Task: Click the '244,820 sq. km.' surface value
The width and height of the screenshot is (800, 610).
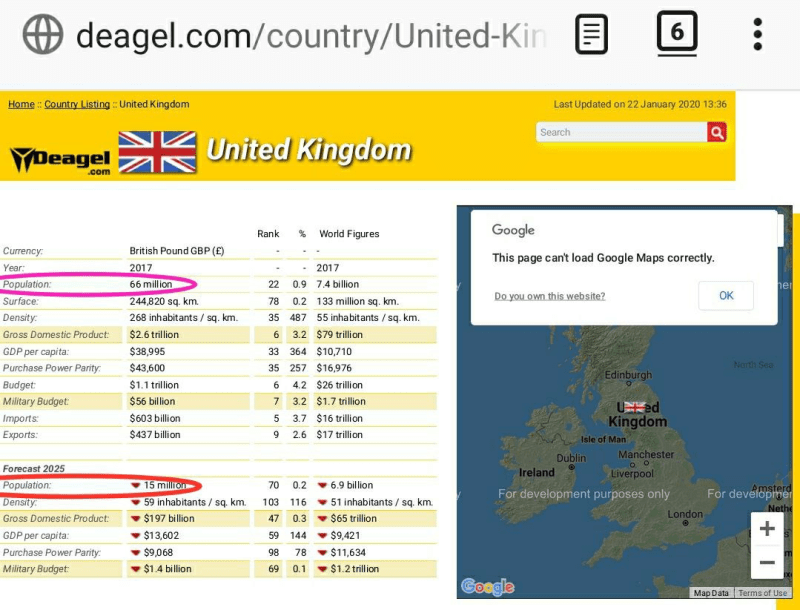Action: tap(164, 301)
